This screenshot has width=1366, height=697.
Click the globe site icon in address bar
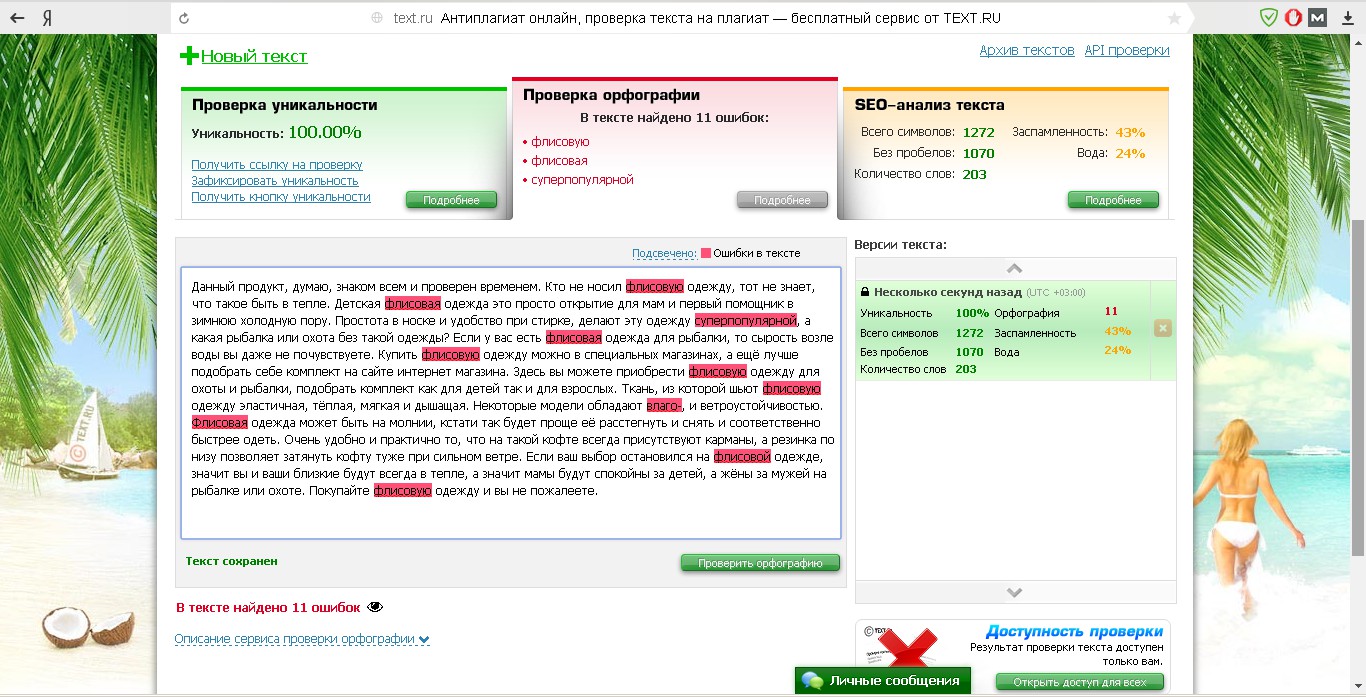pos(377,18)
